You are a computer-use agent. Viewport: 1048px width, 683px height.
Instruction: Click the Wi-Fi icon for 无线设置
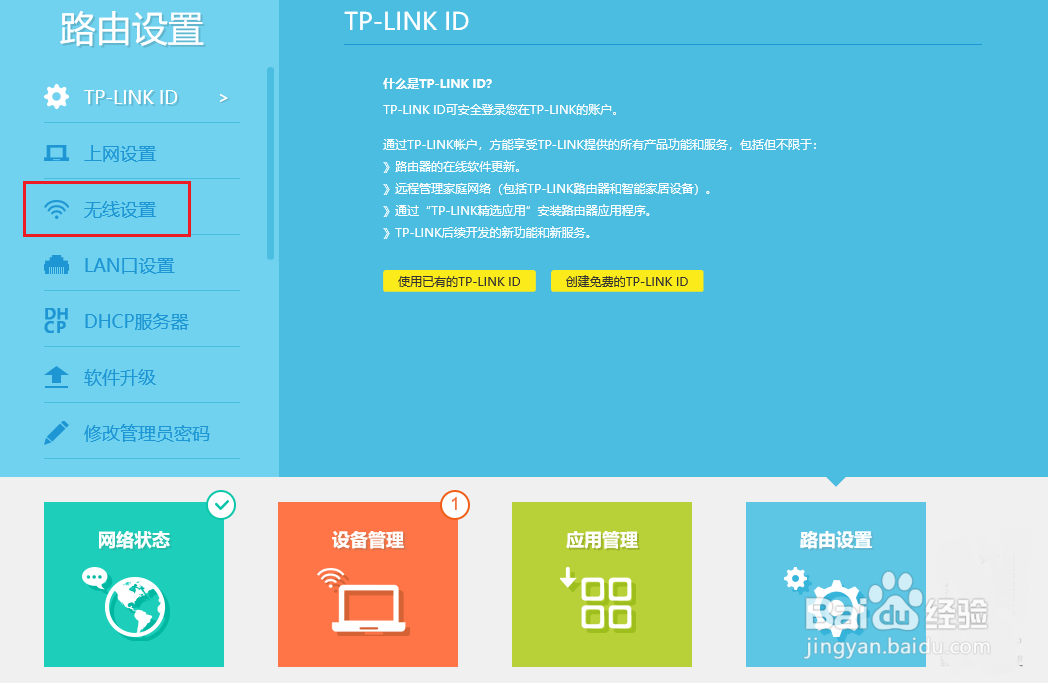tap(56, 210)
